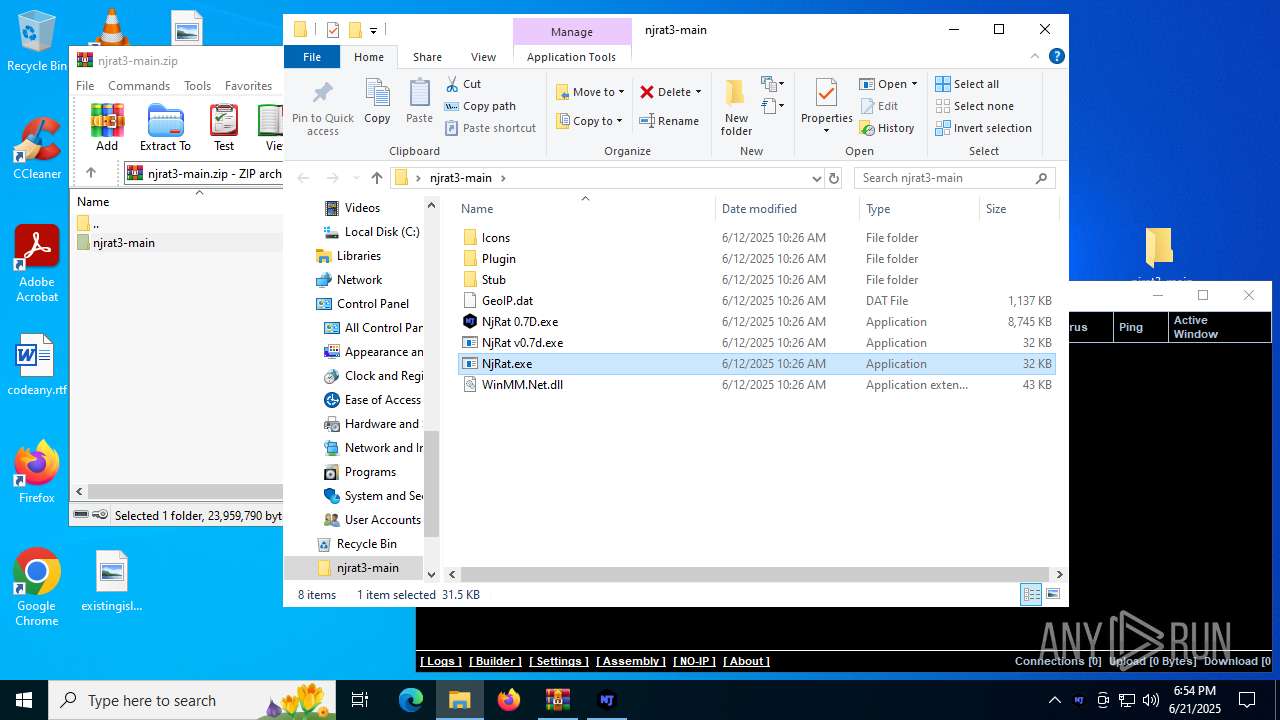This screenshot has height=720, width=1280.
Task: Click the History button
Action: [x=887, y=128]
